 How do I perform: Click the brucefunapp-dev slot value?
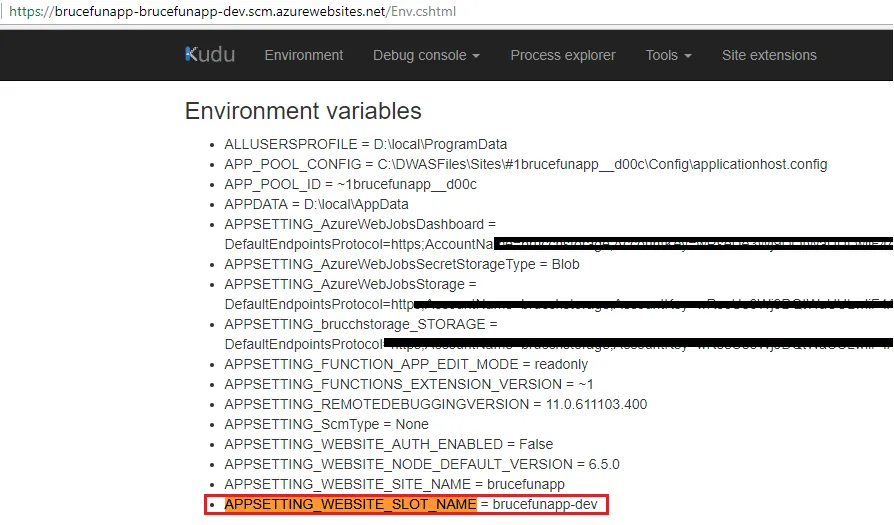click(545, 504)
